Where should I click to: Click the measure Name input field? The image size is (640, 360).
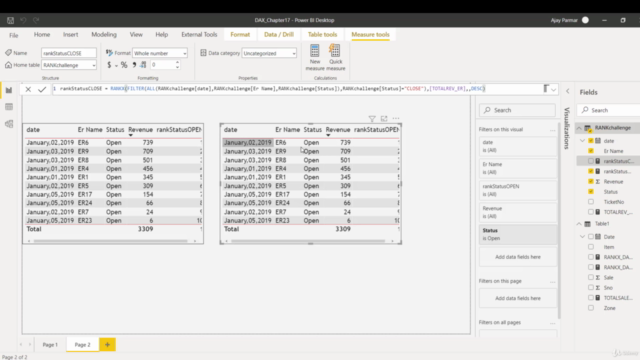pos(69,53)
